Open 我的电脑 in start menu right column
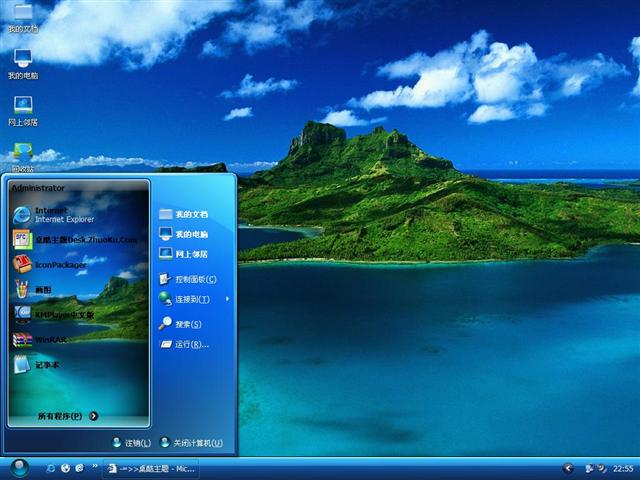This screenshot has height=480, width=640. coord(184,234)
